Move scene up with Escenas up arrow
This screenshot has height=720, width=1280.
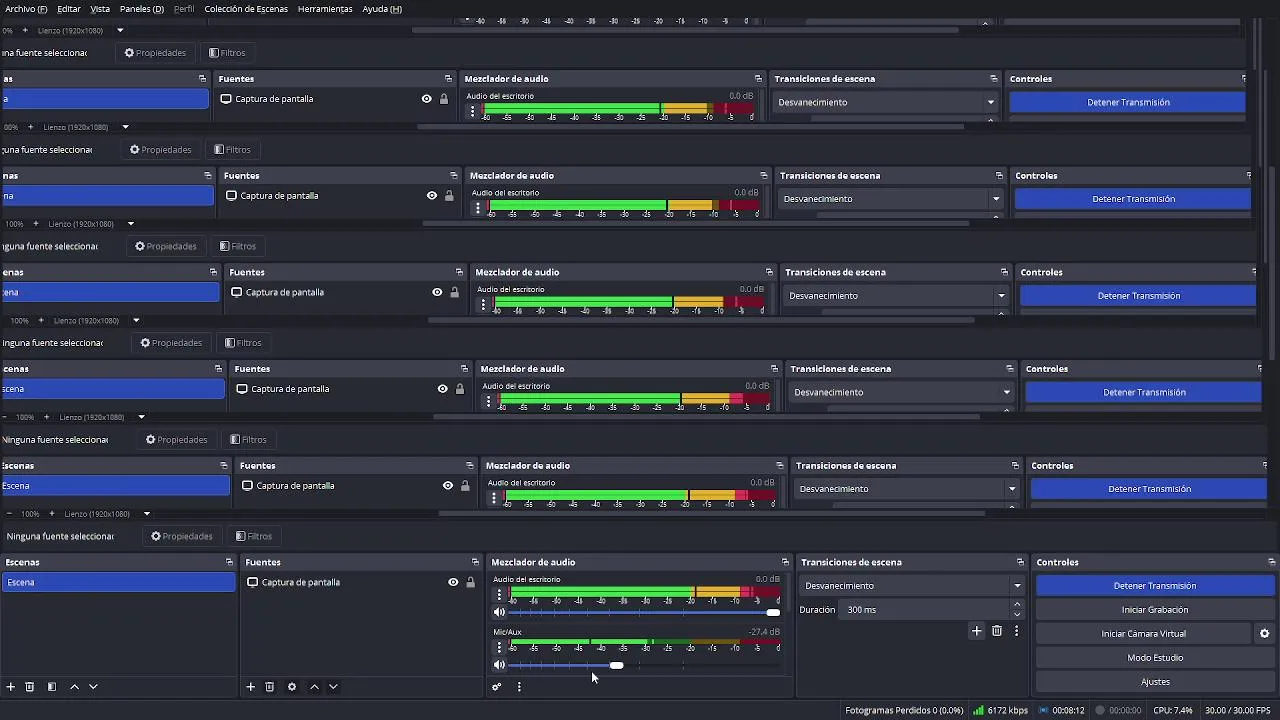pos(74,687)
